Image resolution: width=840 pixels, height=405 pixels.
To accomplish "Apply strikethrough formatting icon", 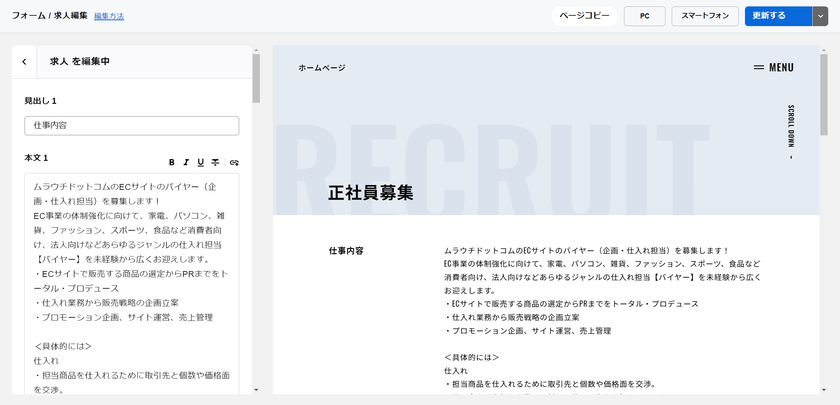I will pyautogui.click(x=216, y=162).
